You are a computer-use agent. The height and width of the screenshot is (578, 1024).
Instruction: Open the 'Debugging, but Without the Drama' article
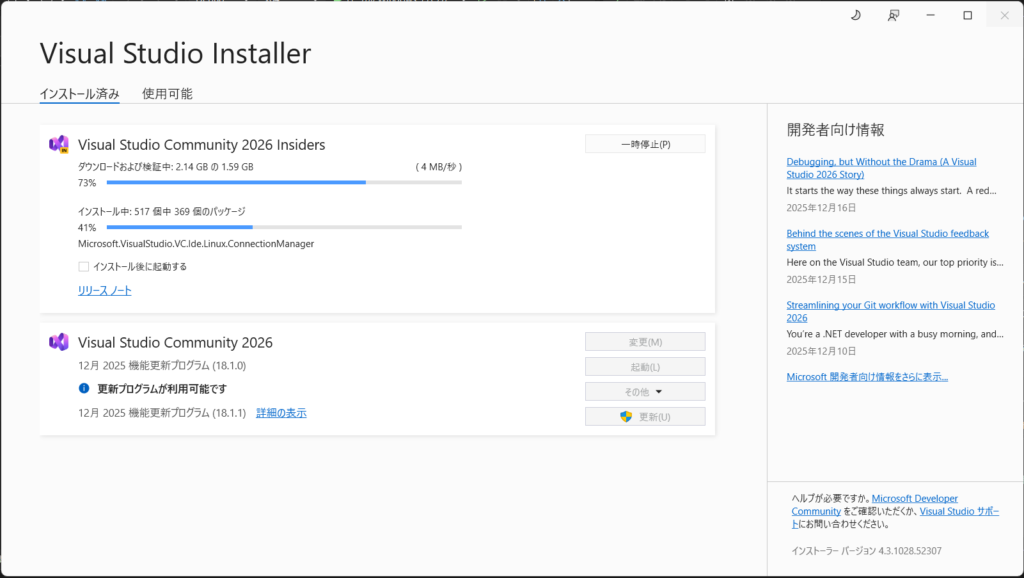(x=881, y=167)
